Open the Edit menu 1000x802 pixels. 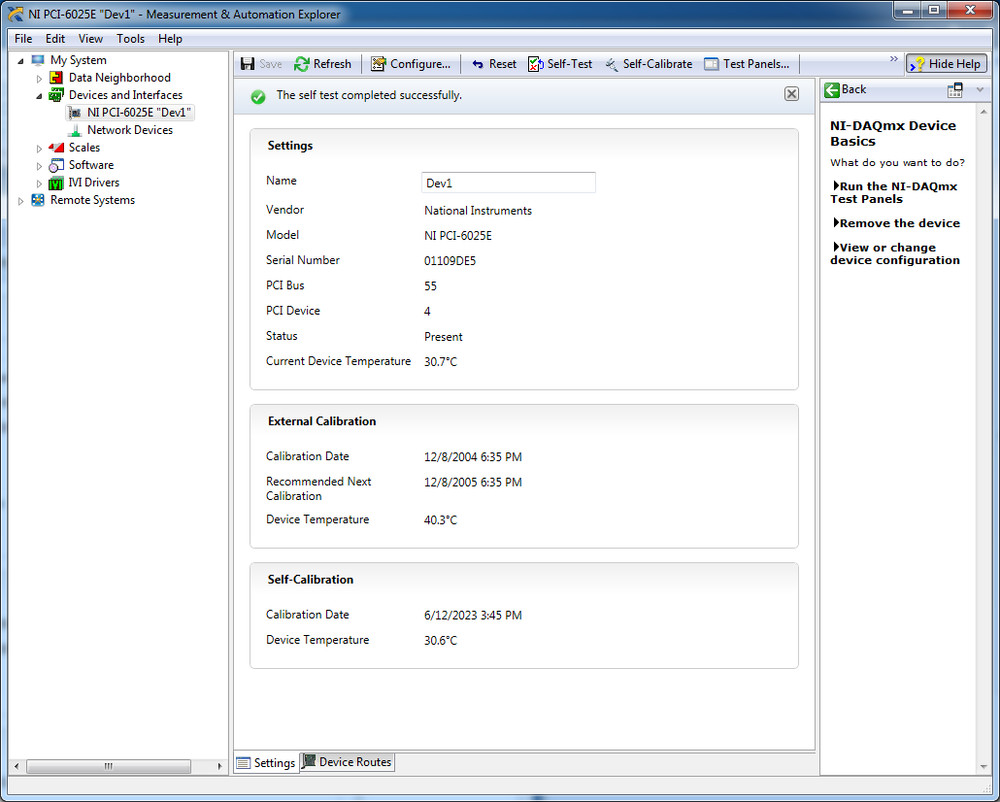point(55,38)
